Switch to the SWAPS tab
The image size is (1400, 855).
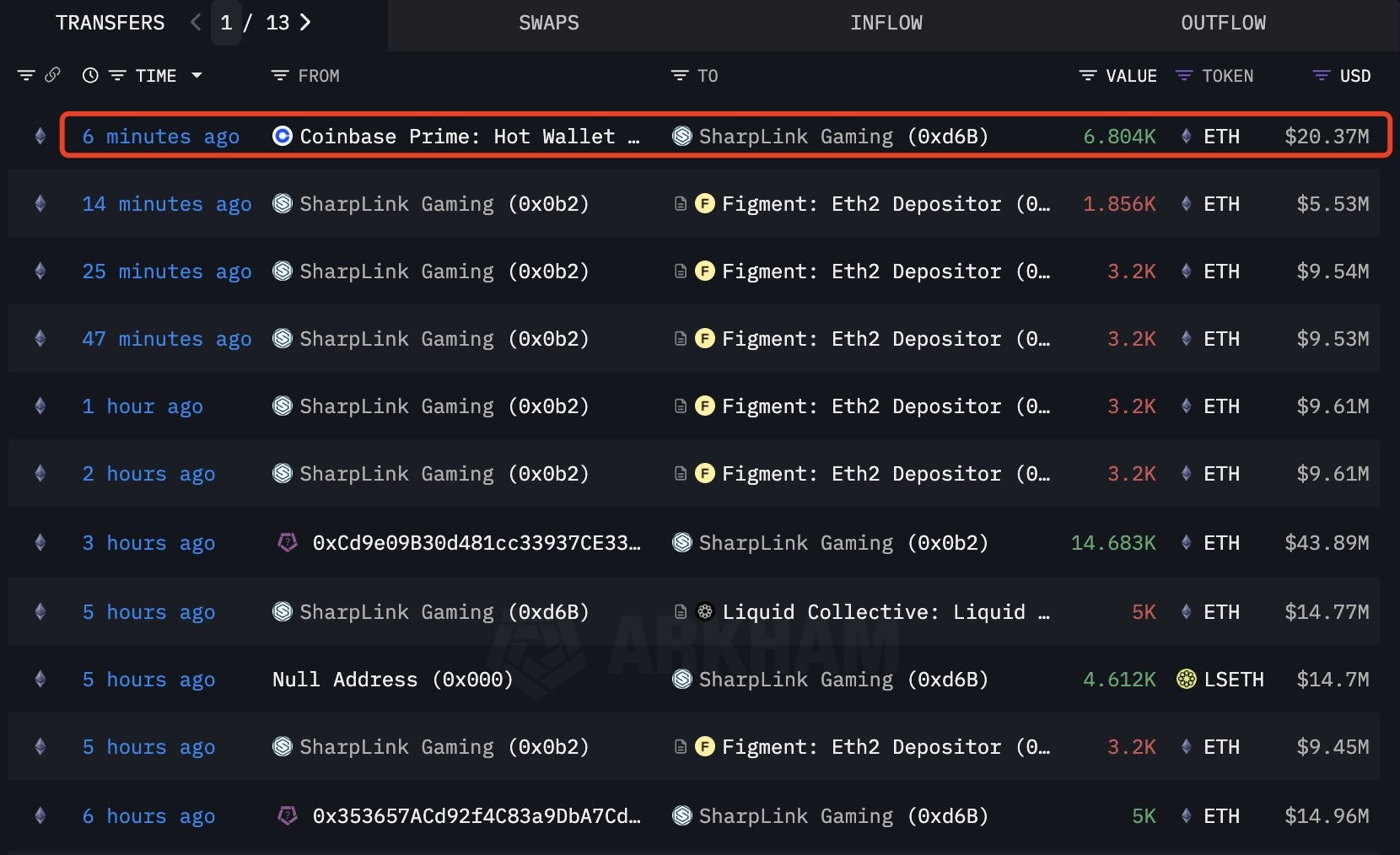click(548, 23)
